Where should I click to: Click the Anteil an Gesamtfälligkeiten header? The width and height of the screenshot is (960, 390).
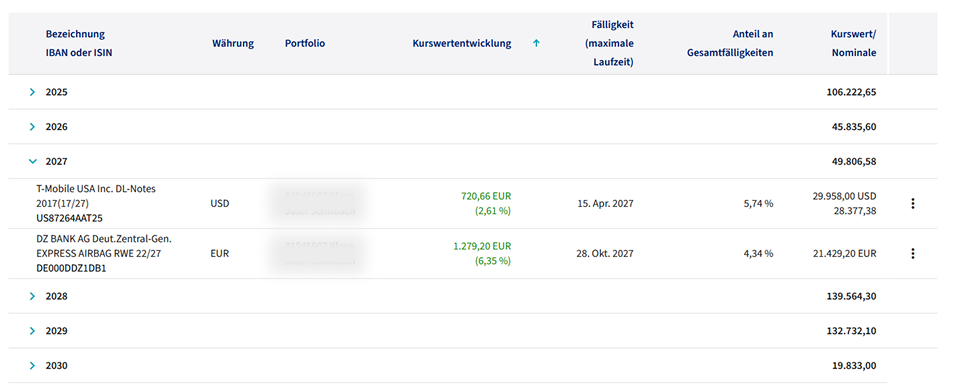(730, 43)
